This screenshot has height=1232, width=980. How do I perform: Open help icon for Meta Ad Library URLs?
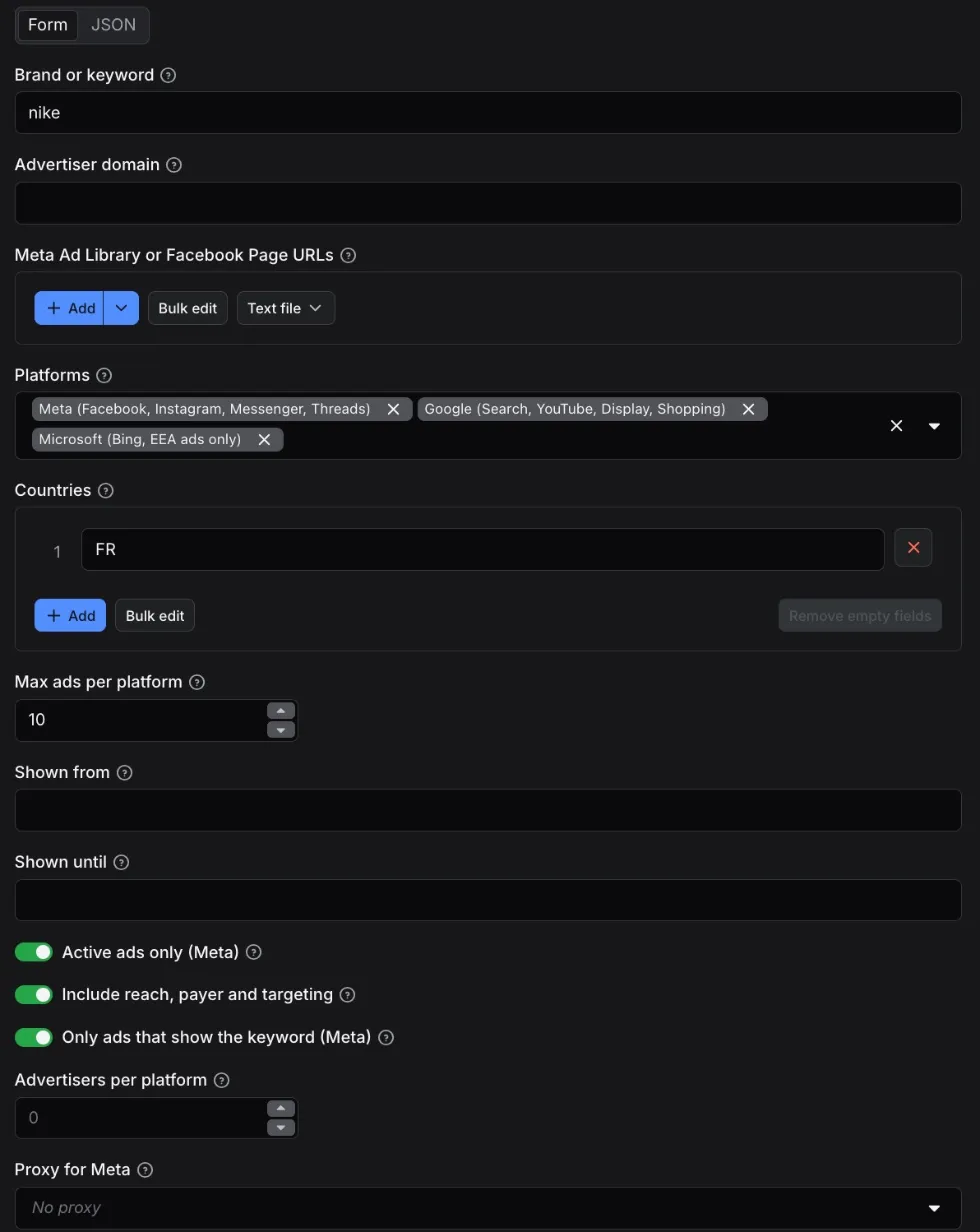point(348,255)
